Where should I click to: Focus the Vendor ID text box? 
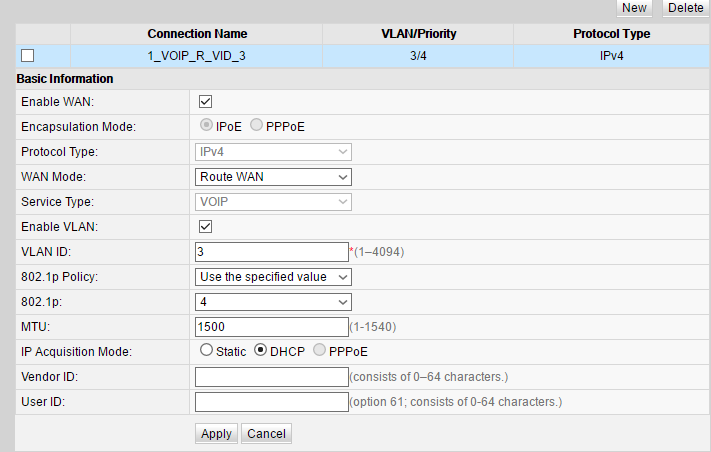pyautogui.click(x=271, y=377)
